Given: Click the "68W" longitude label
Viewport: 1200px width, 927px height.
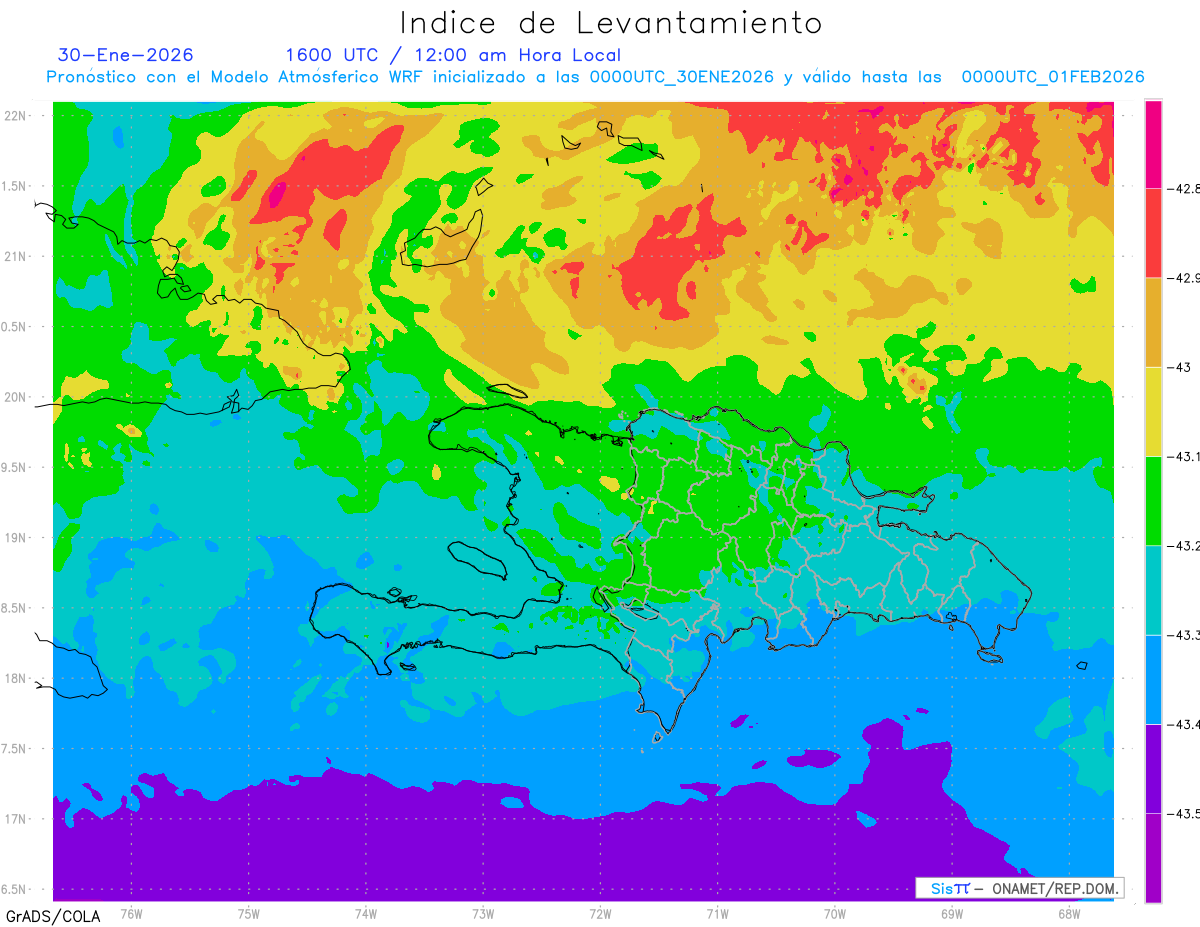Looking at the screenshot, I should [1069, 913].
